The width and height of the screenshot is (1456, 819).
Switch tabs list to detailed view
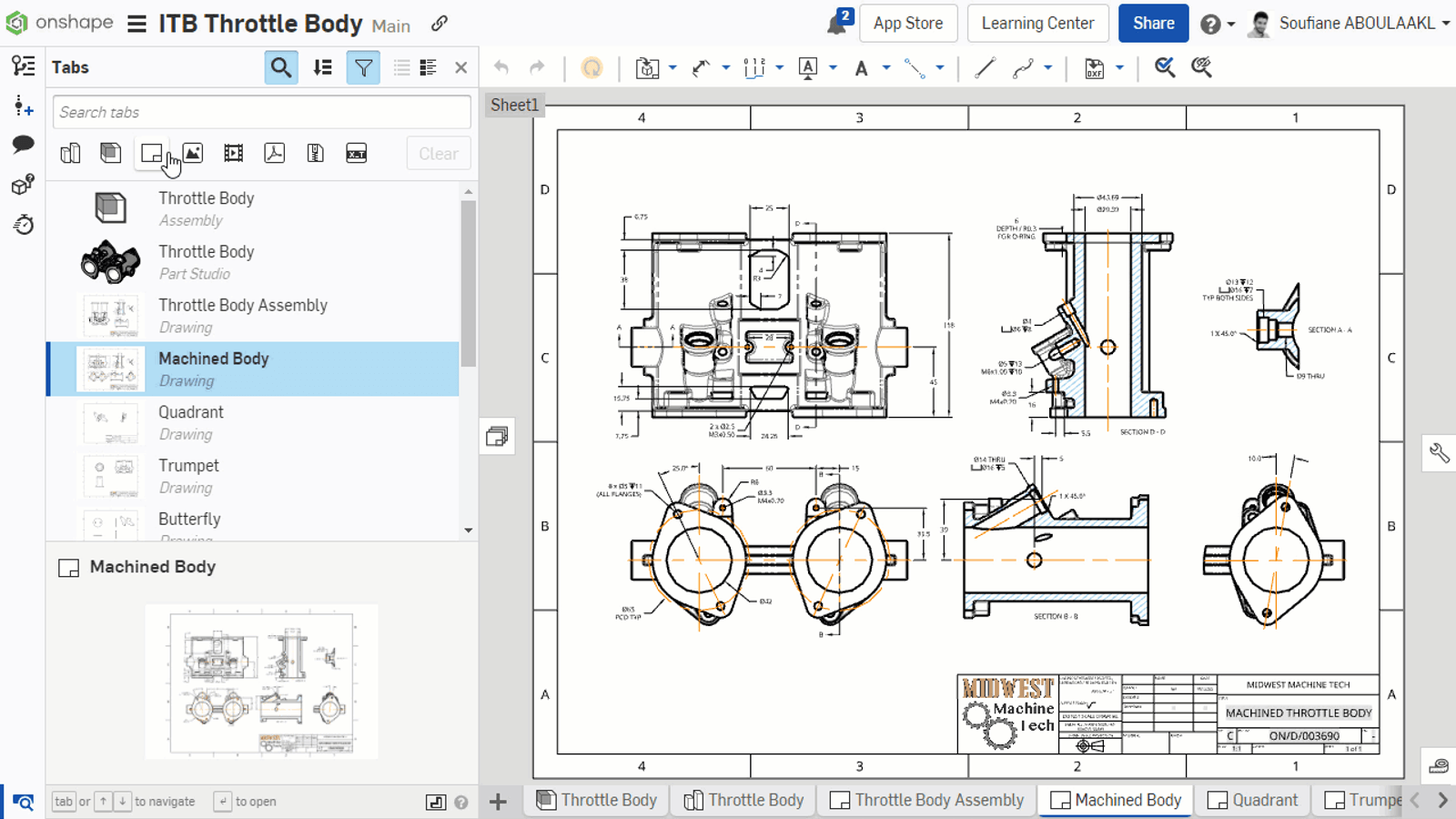(428, 67)
